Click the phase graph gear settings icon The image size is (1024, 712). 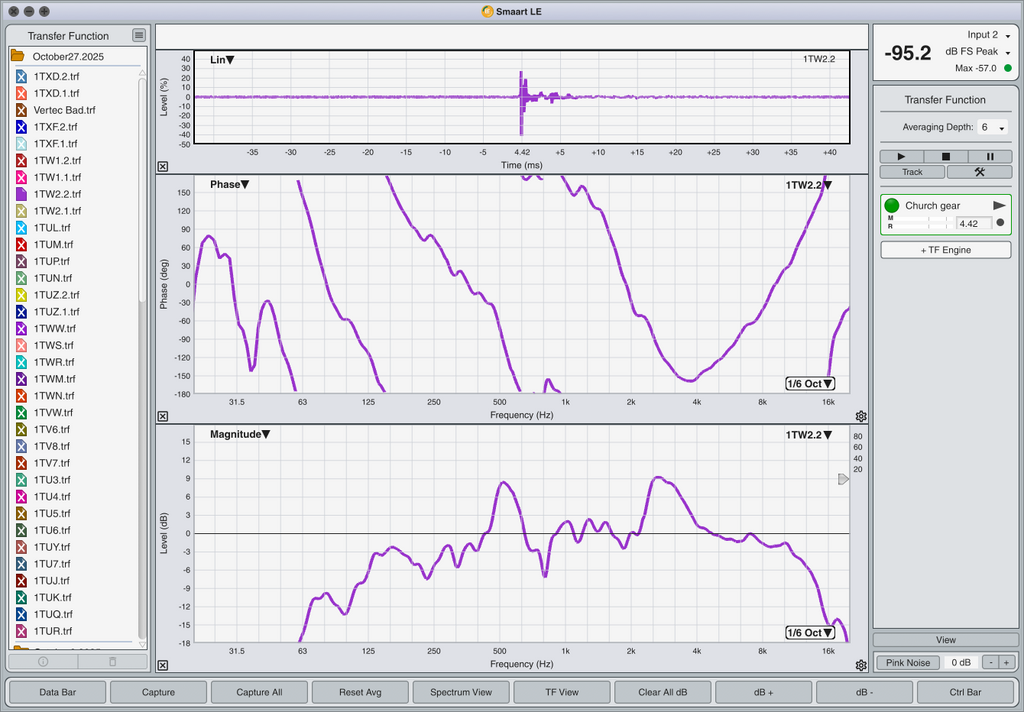[x=861, y=416]
